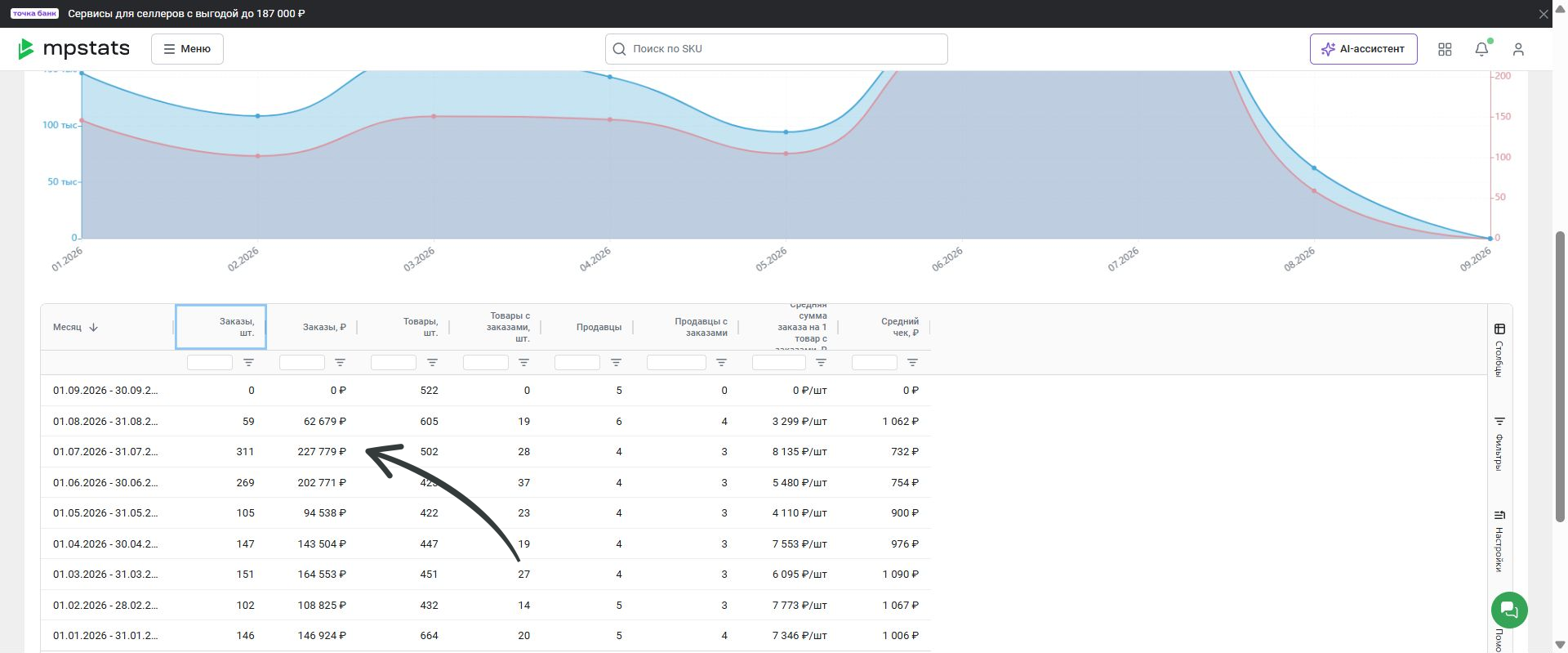The width and height of the screenshot is (1568, 653).
Task: Click the mpstats logo
Action: coord(73,49)
